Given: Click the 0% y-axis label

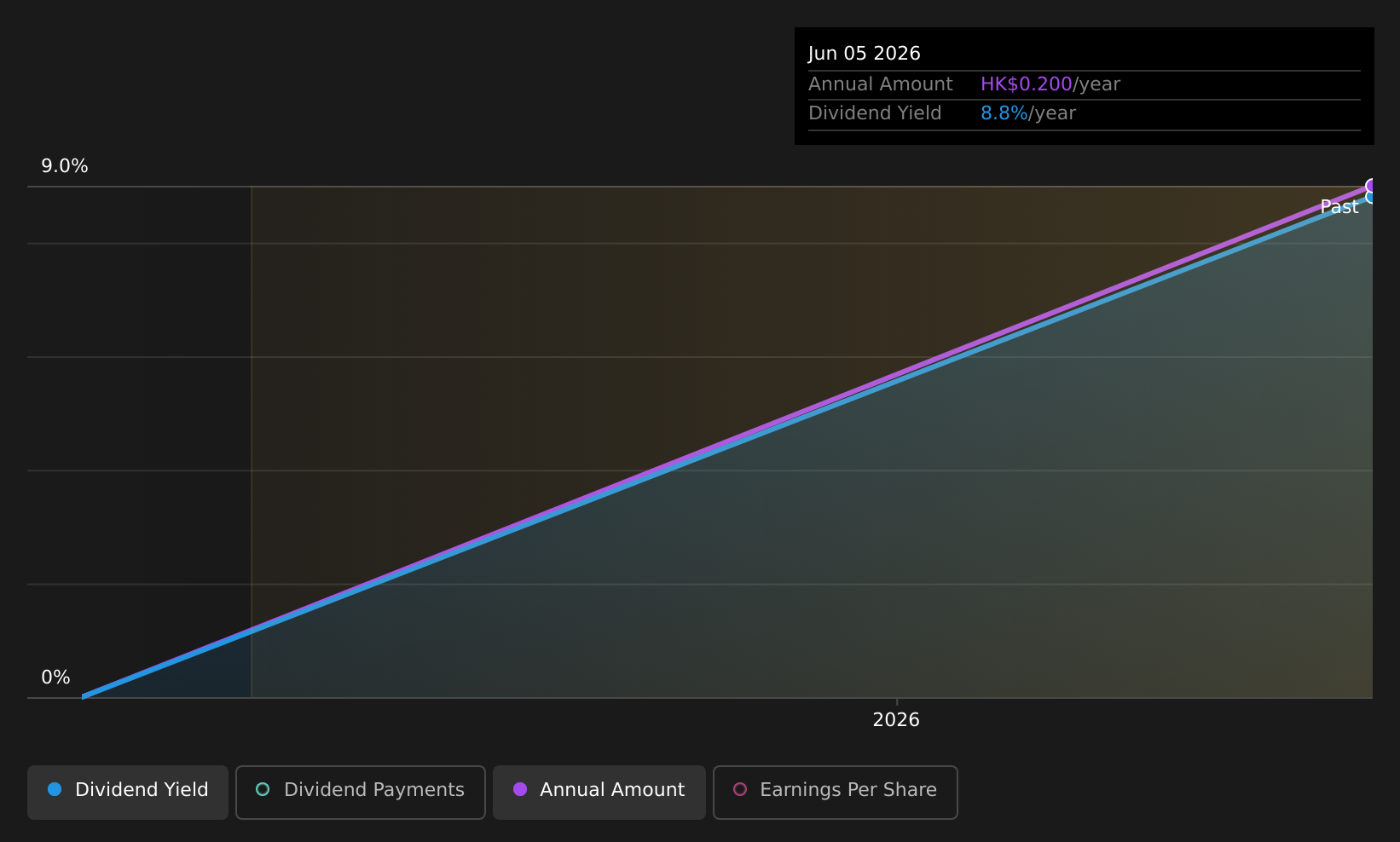Looking at the screenshot, I should [55, 678].
